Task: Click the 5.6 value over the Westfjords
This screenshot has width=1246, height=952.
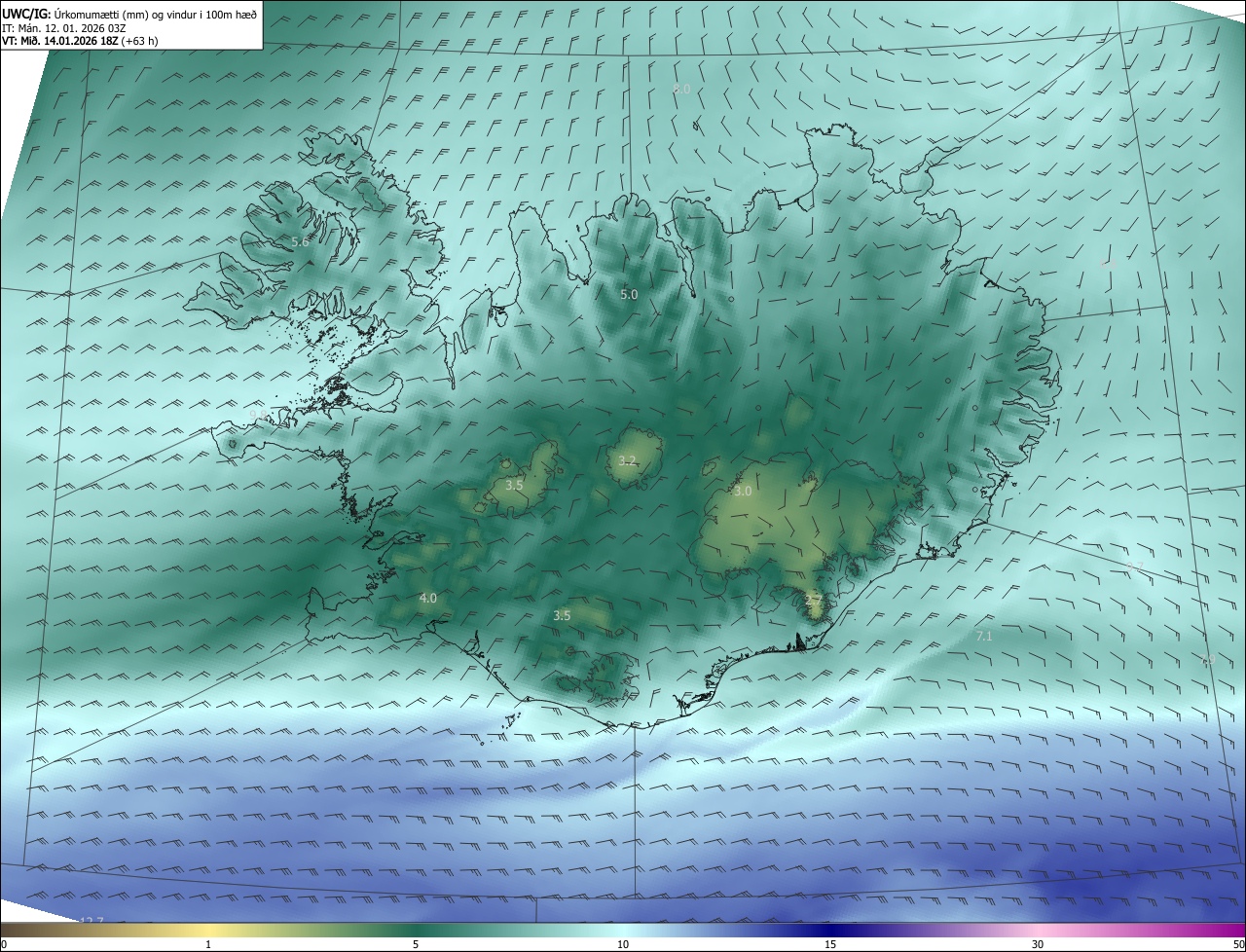Action: click(299, 241)
